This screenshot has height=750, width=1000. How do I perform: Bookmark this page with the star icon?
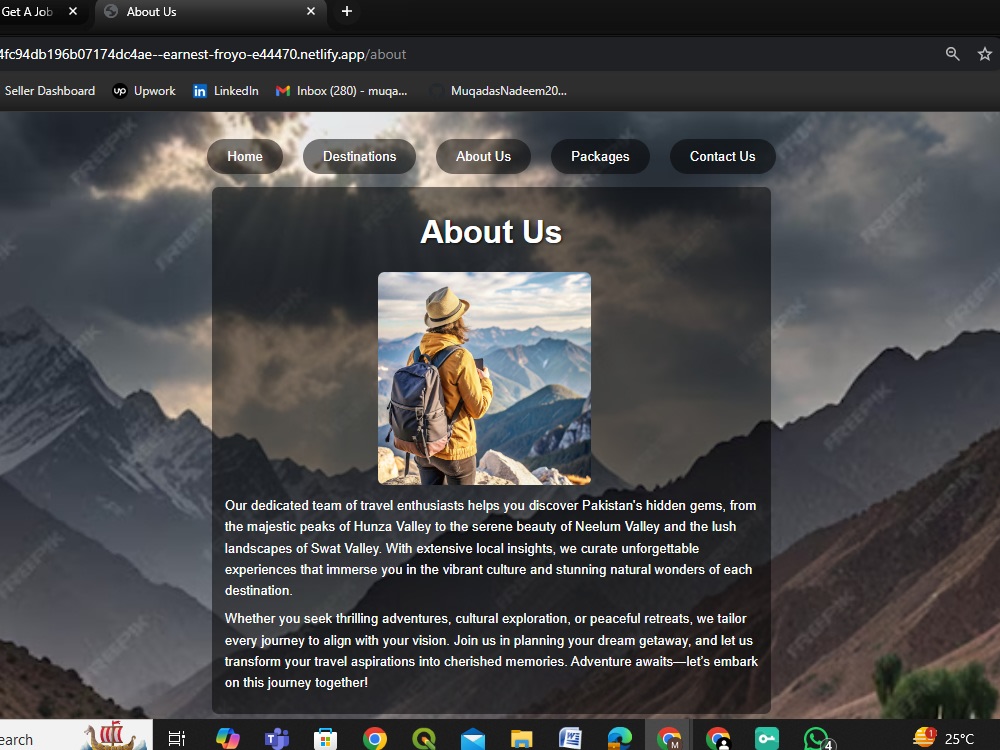[985, 54]
